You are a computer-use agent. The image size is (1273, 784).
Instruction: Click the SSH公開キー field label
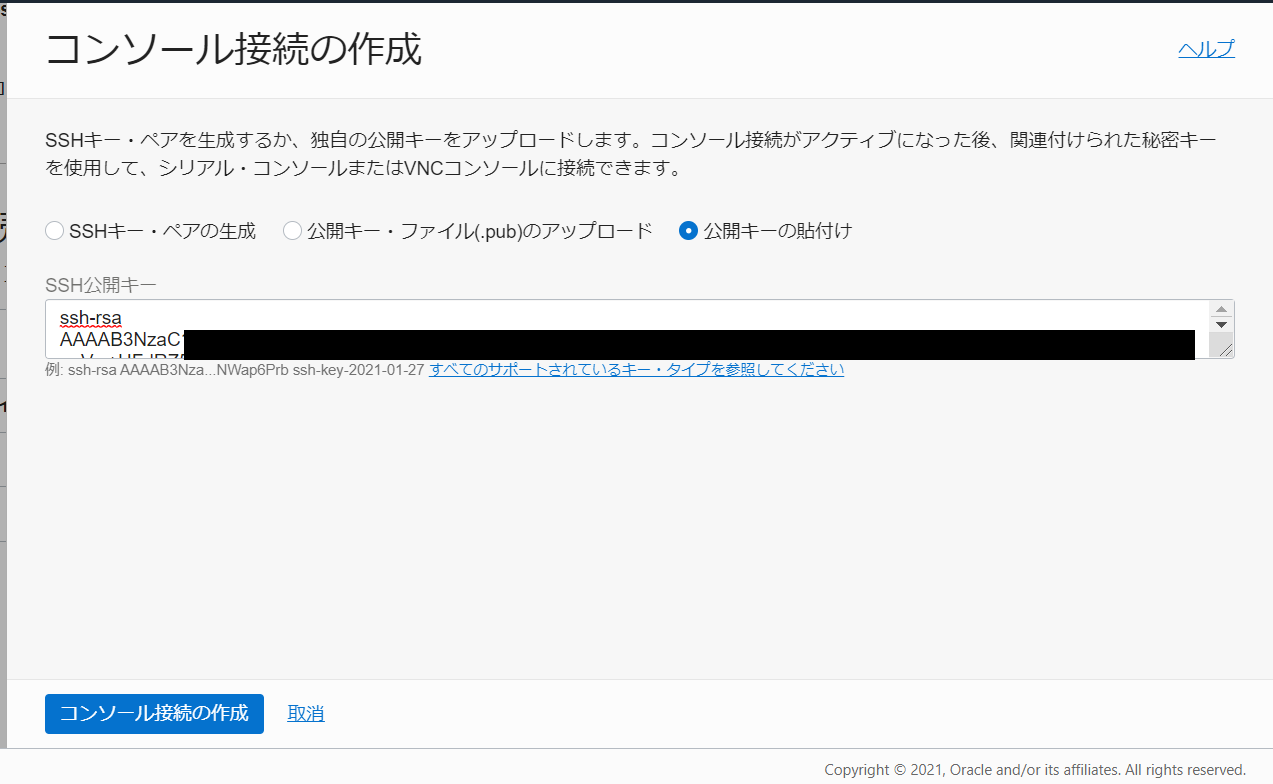click(x=88, y=284)
